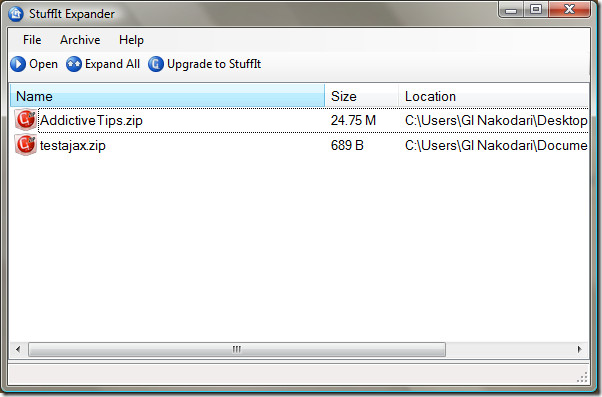Viewport: 602px width, 397px height.
Task: Close the StuffIt Expander window
Action: point(570,10)
